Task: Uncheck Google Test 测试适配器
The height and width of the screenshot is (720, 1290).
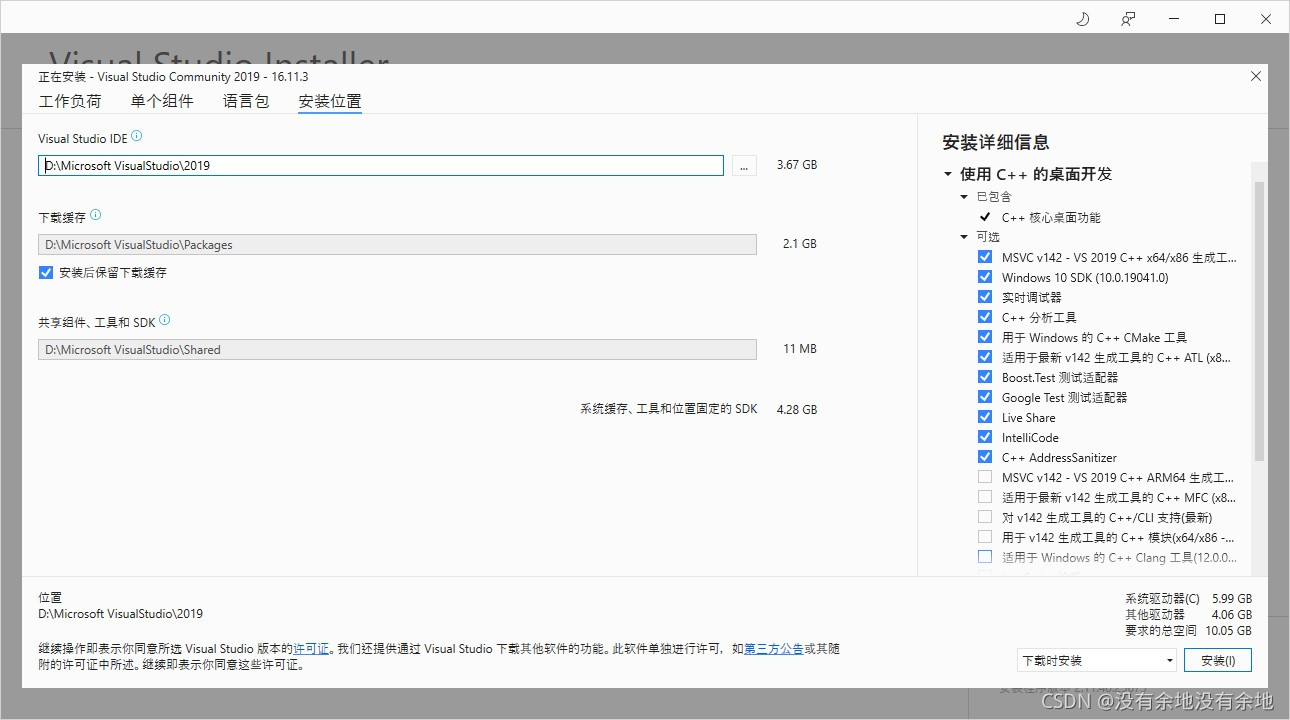Action: [x=985, y=397]
